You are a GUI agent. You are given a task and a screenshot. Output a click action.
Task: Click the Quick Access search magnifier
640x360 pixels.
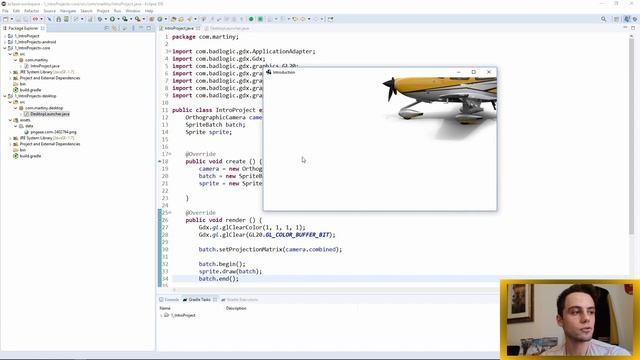point(604,19)
